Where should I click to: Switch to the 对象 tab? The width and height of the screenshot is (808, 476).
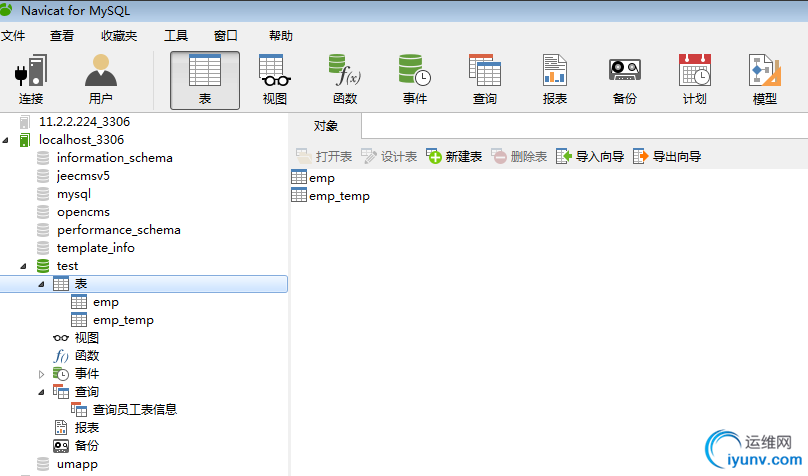(326, 126)
